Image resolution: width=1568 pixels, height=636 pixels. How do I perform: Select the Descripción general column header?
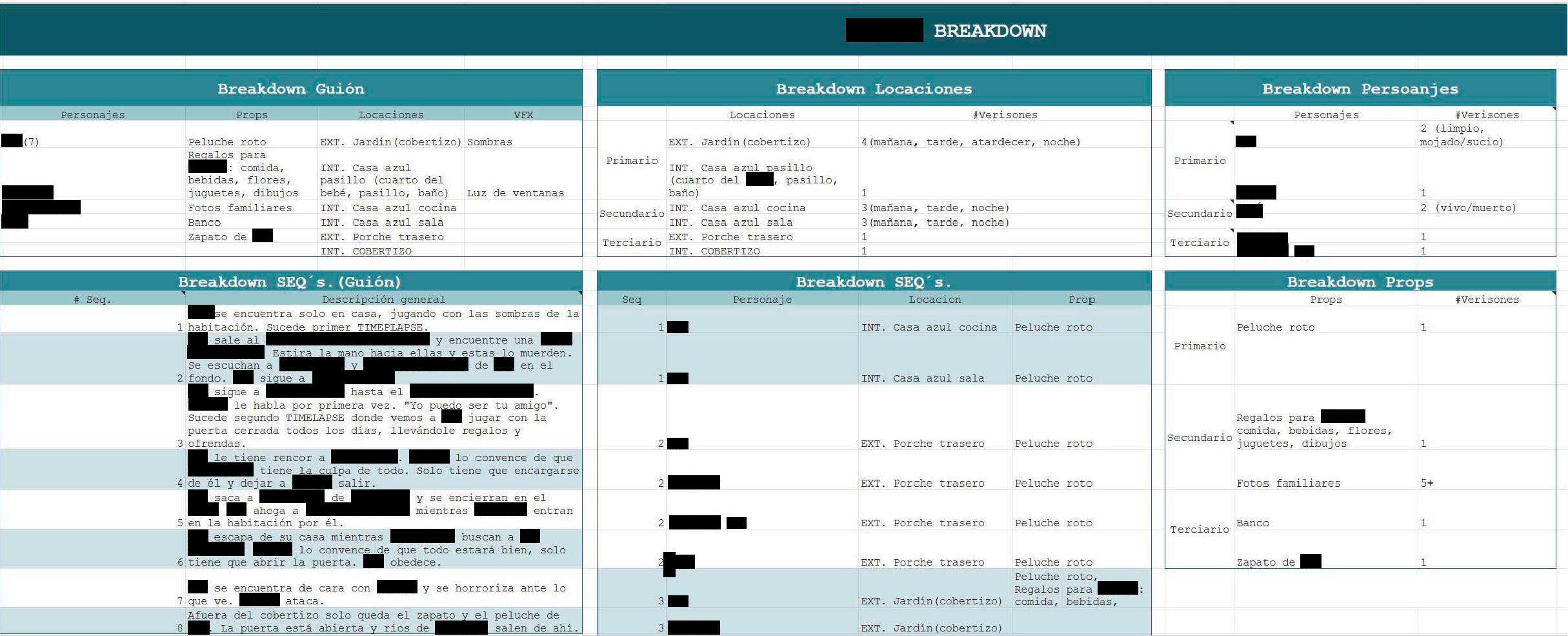[383, 300]
